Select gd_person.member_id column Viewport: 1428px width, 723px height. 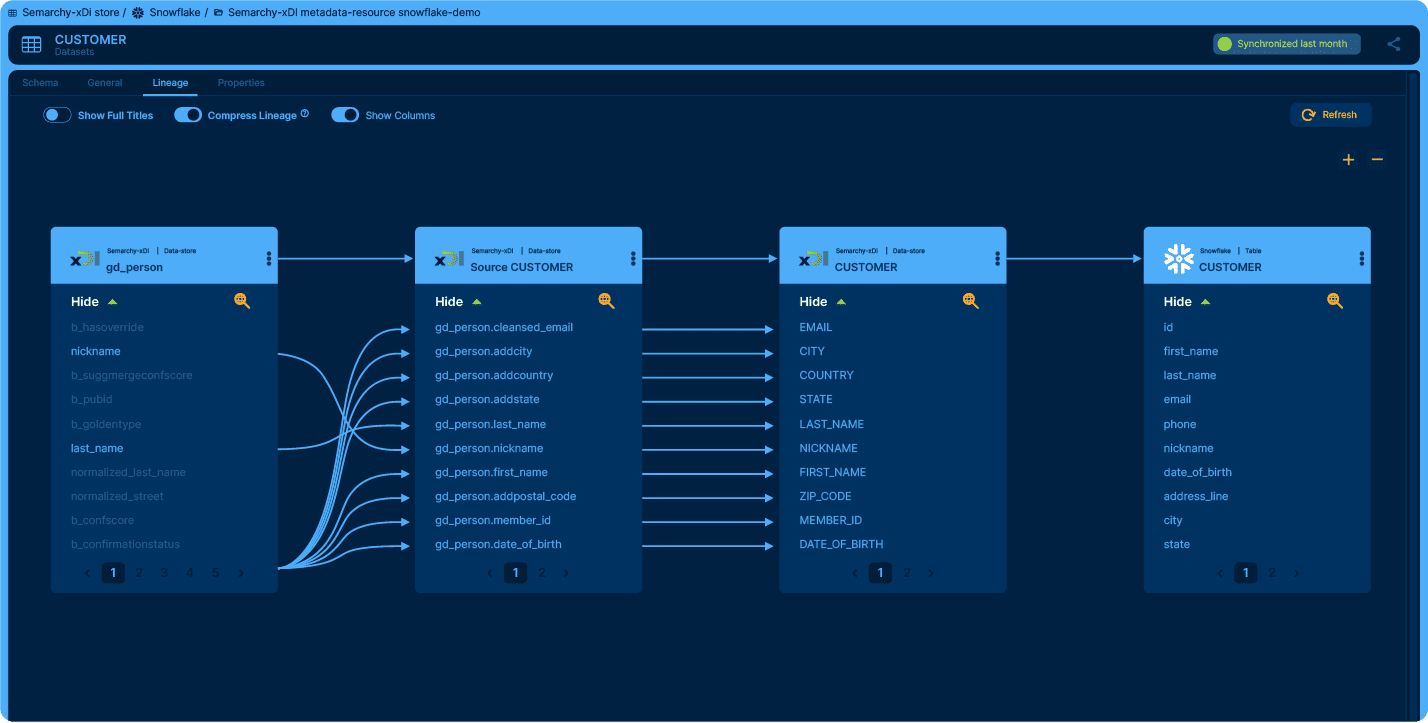493,520
